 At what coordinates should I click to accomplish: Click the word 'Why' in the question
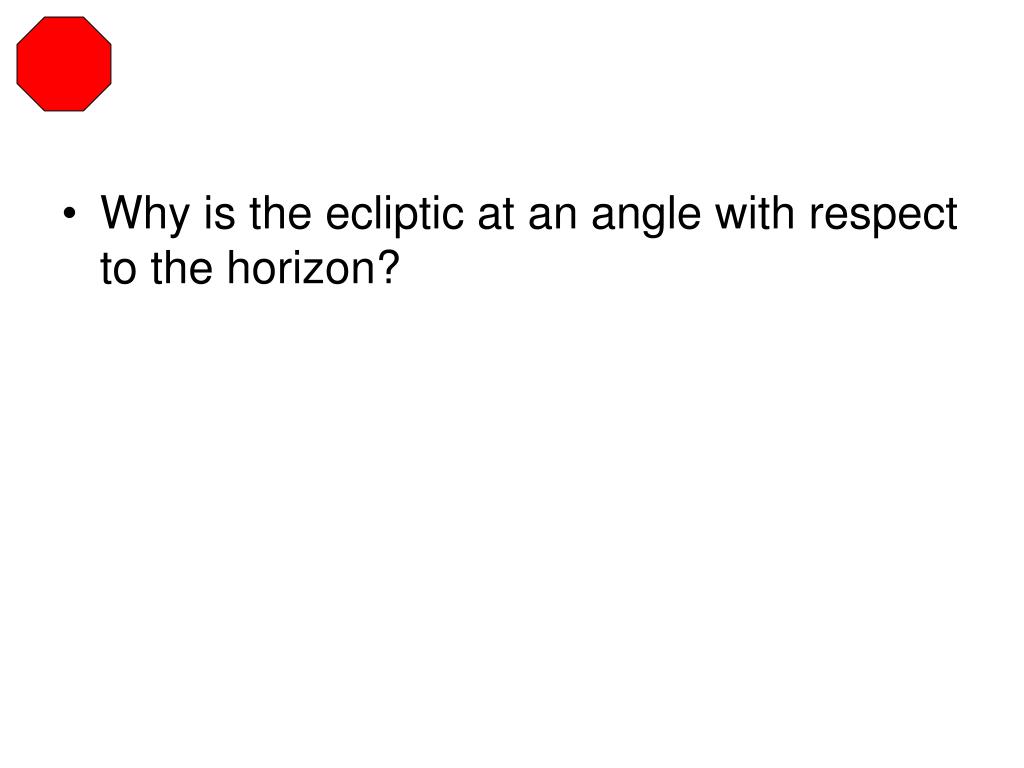pos(146,215)
